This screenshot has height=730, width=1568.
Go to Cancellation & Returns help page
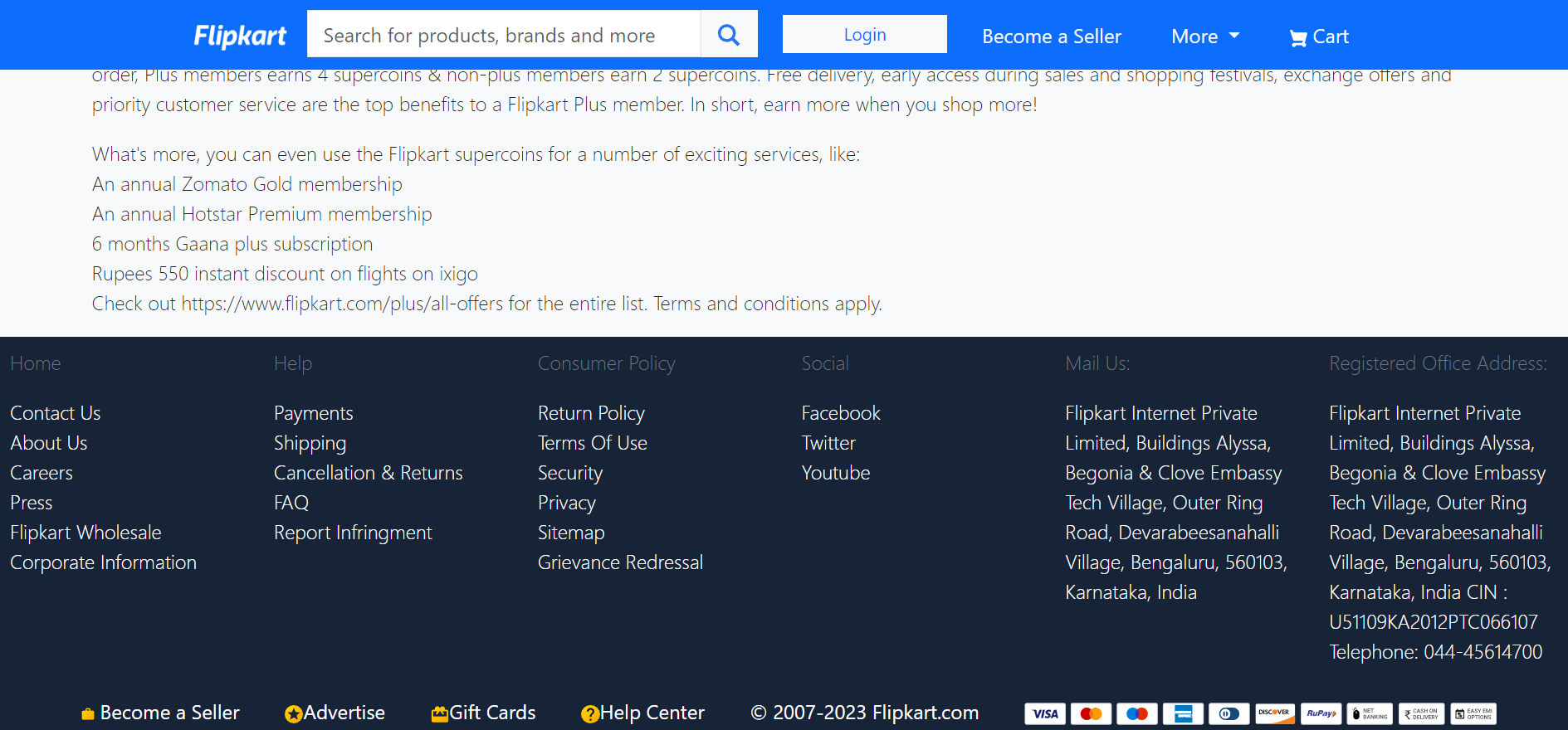[368, 473]
